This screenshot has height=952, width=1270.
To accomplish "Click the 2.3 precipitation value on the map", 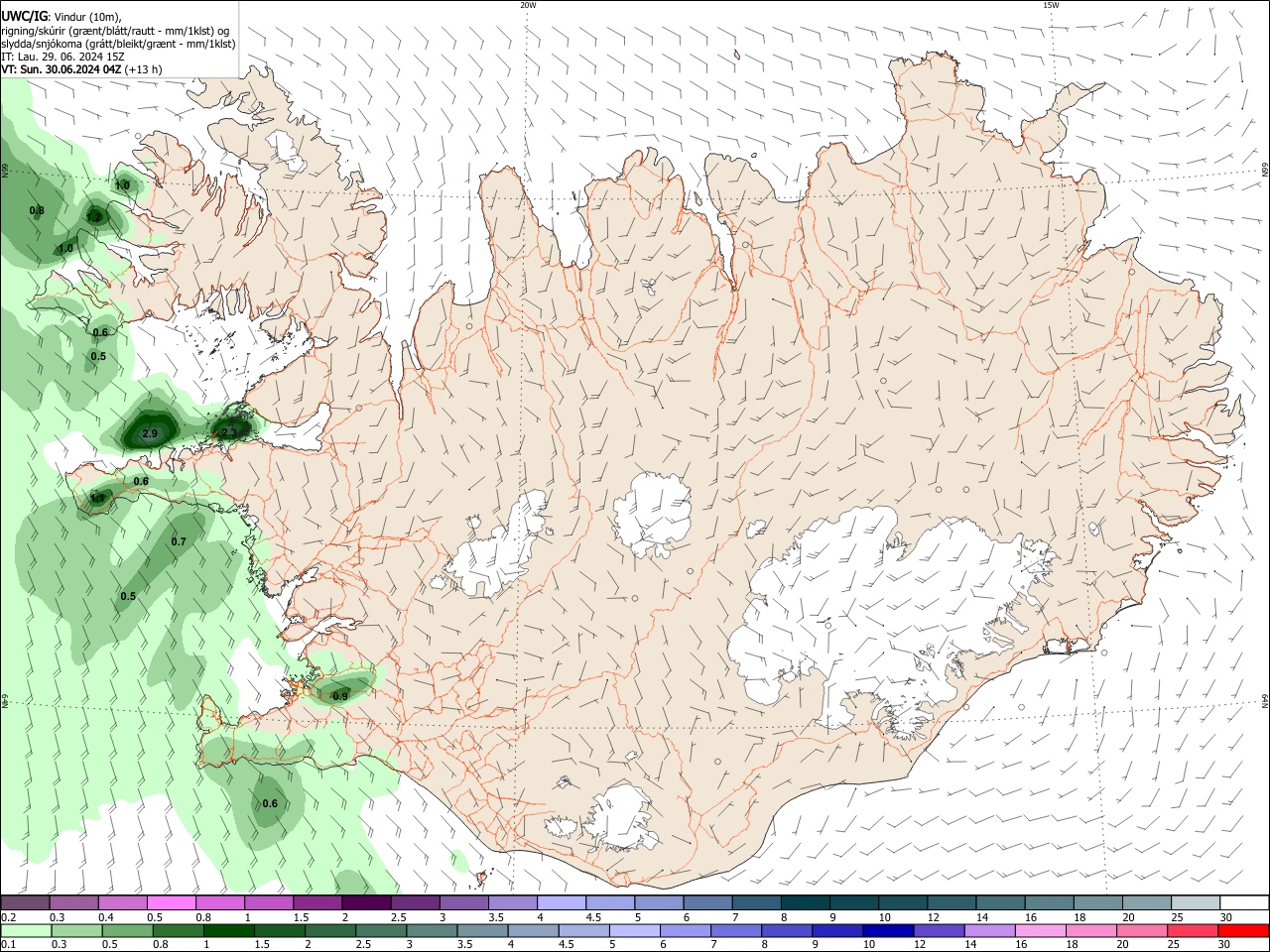I will (229, 431).
